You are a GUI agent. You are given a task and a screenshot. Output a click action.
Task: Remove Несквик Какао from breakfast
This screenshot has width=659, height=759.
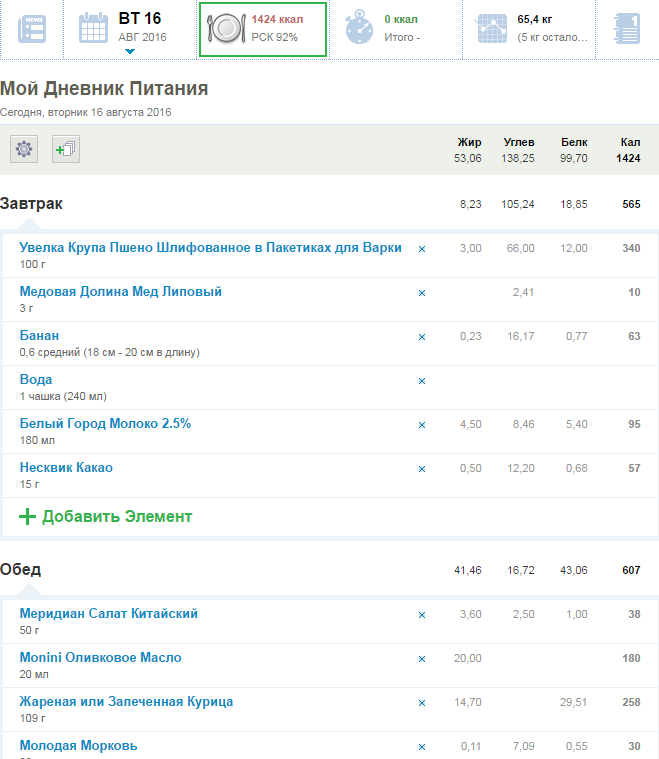click(x=421, y=469)
